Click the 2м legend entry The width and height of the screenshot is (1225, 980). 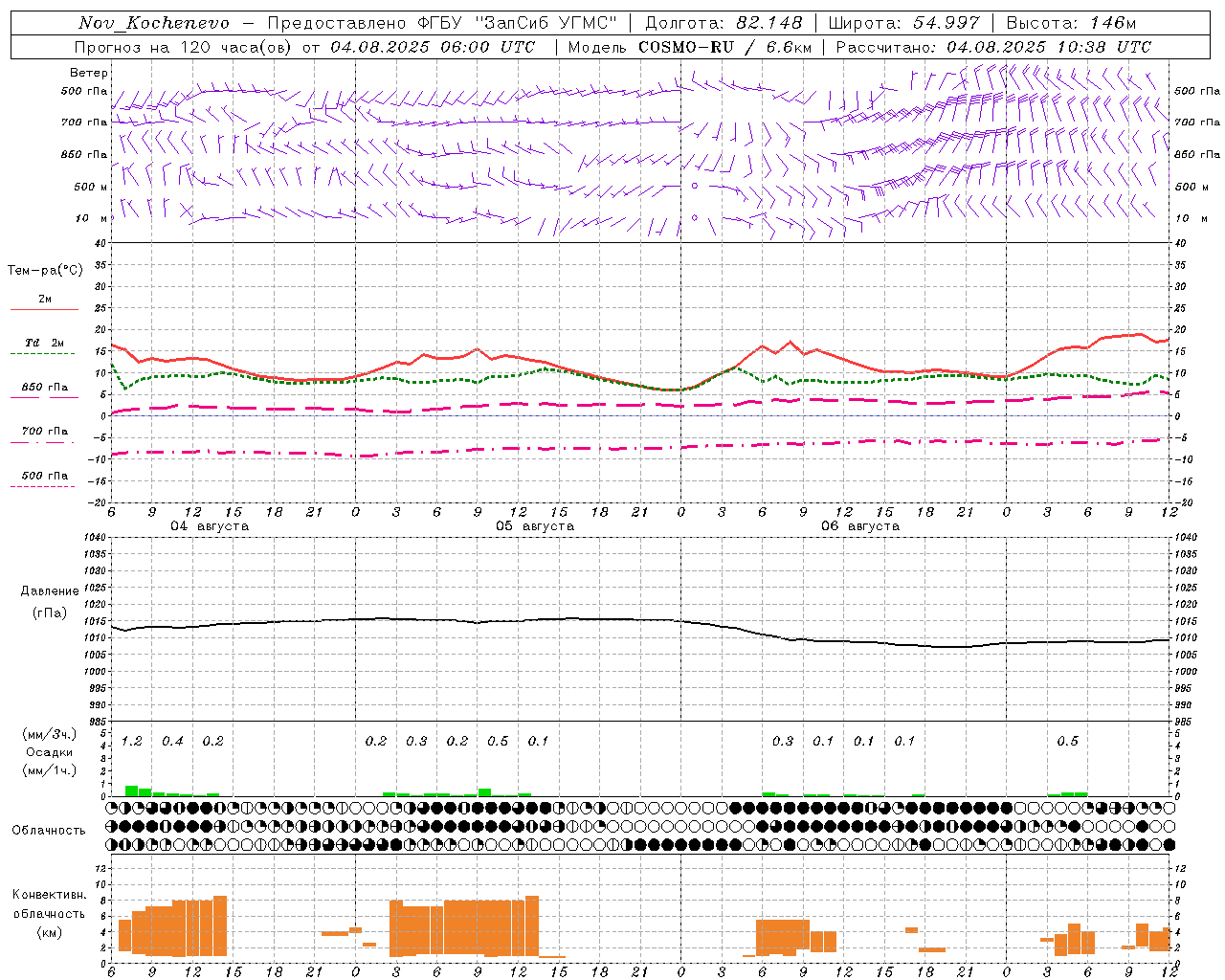[x=45, y=299]
